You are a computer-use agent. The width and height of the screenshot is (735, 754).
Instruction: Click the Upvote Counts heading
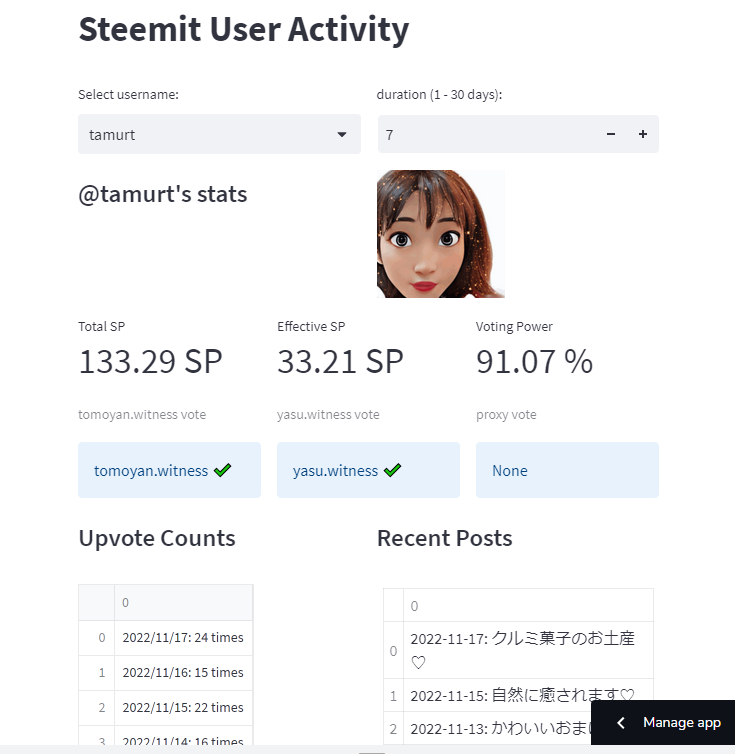tap(157, 539)
